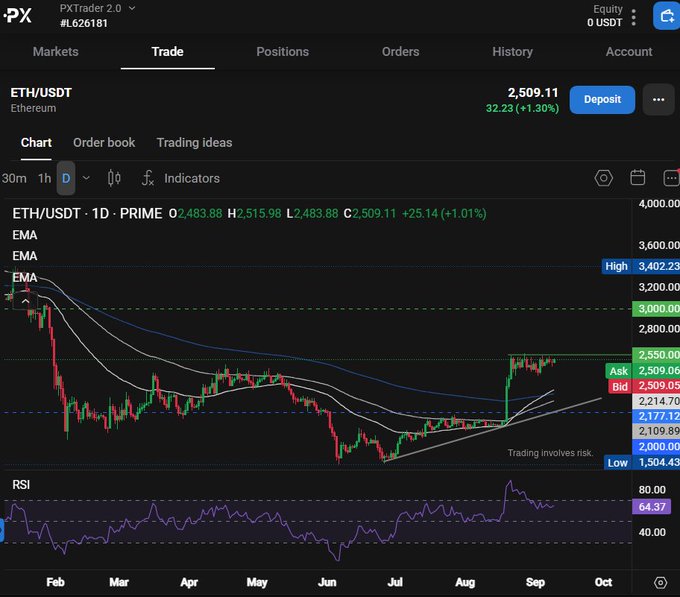Viewport: 680px width, 597px height.
Task: Open the calendar date range icon
Action: tap(638, 178)
